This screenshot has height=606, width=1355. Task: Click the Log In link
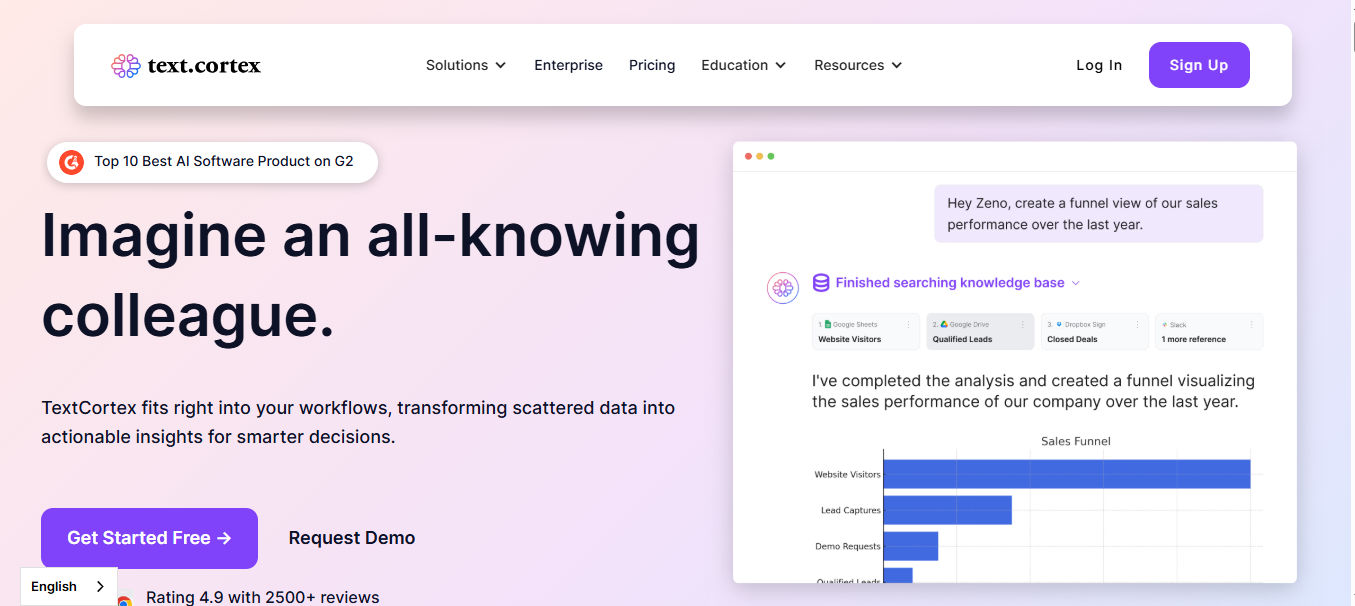pos(1099,65)
